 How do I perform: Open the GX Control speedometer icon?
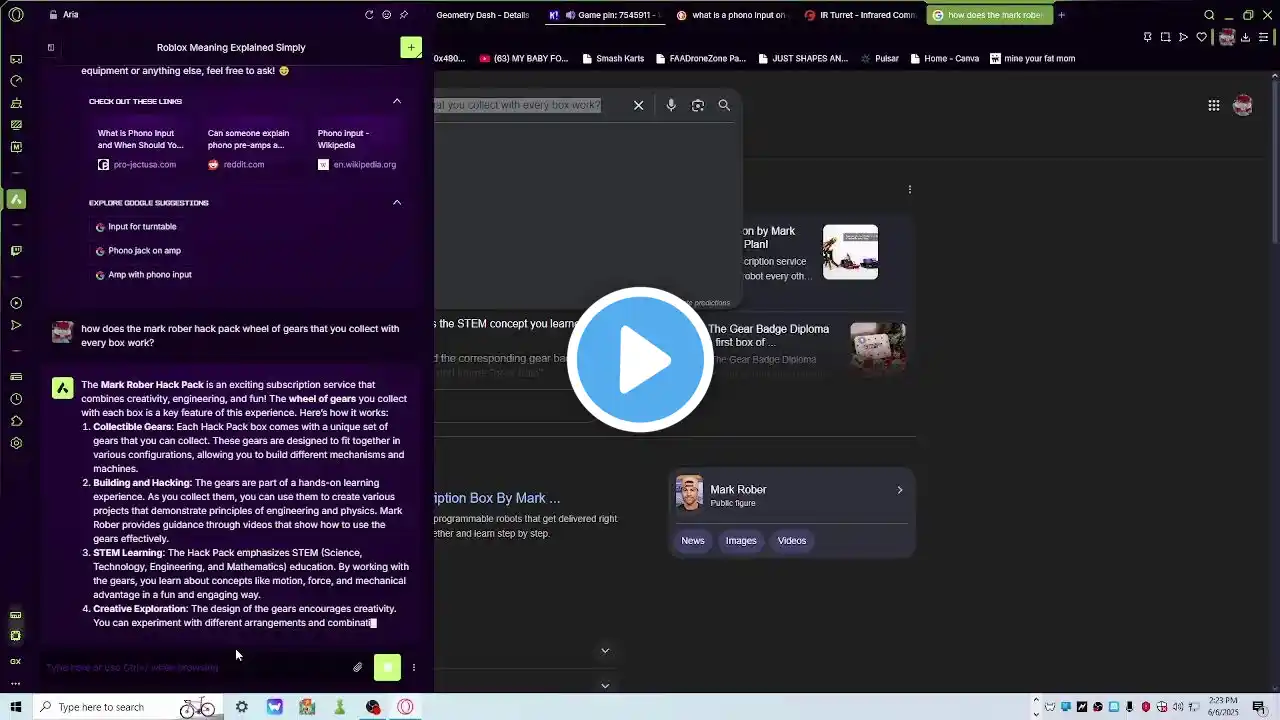[16, 81]
